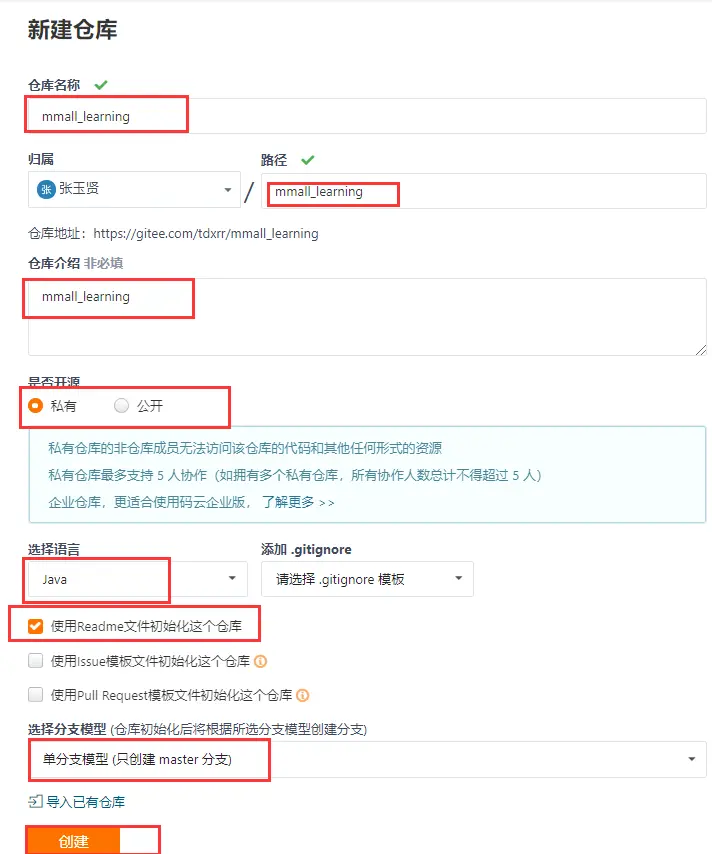The width and height of the screenshot is (712, 854).
Task: Expand the Java language dropdown
Action: [x=138, y=579]
